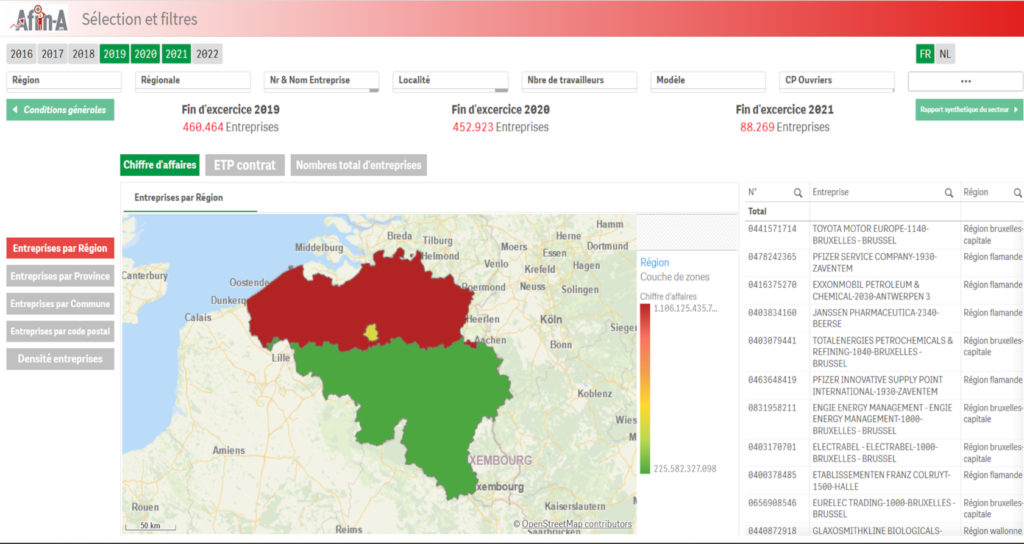Screen dimensions: 1024x544
Task: Open the CP Ouvriers filter dropdown
Action: pos(837,81)
